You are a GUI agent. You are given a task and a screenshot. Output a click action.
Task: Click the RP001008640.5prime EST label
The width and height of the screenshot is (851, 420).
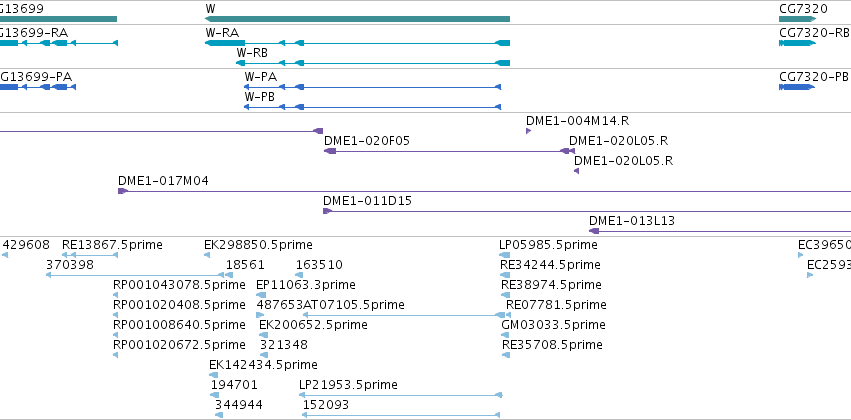(x=180, y=326)
